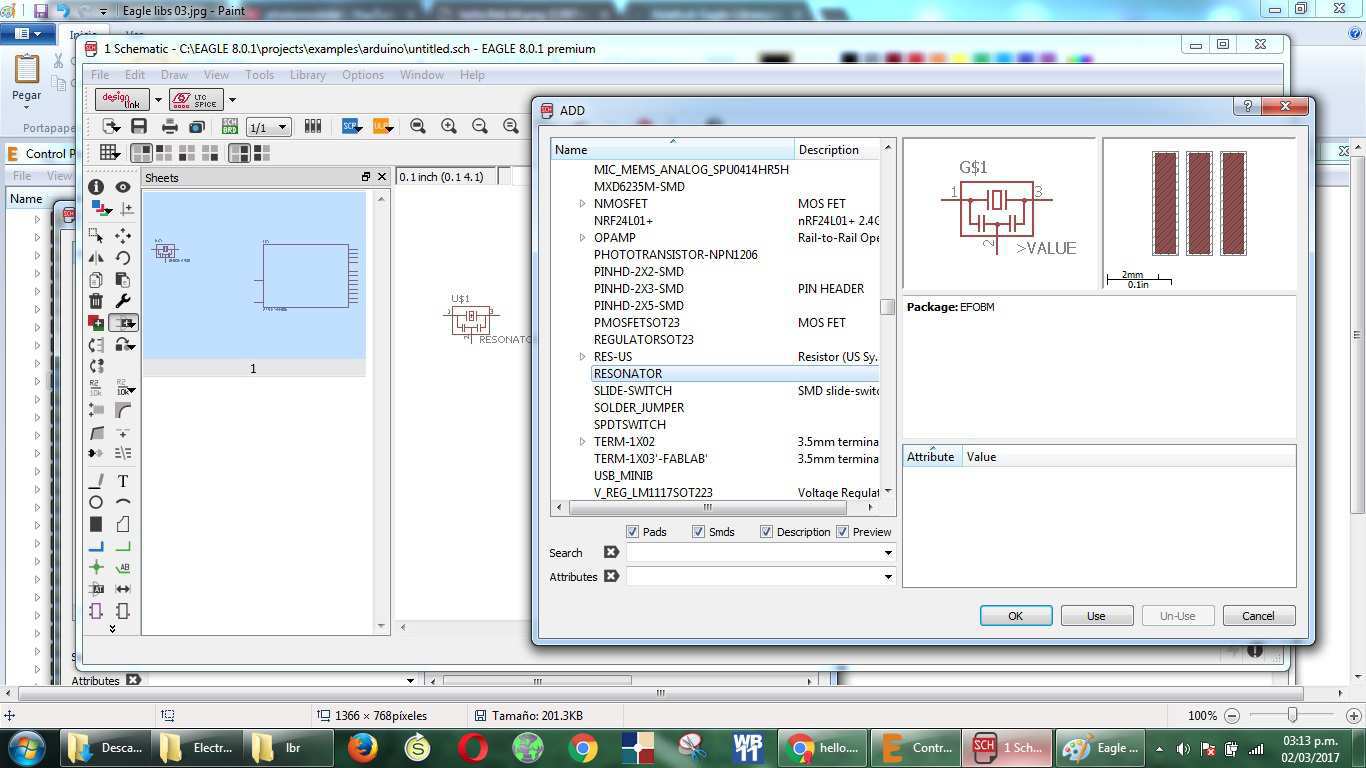Click the Zoom to fit magnifier
Screen dimensions: 1366x768
pos(418,126)
